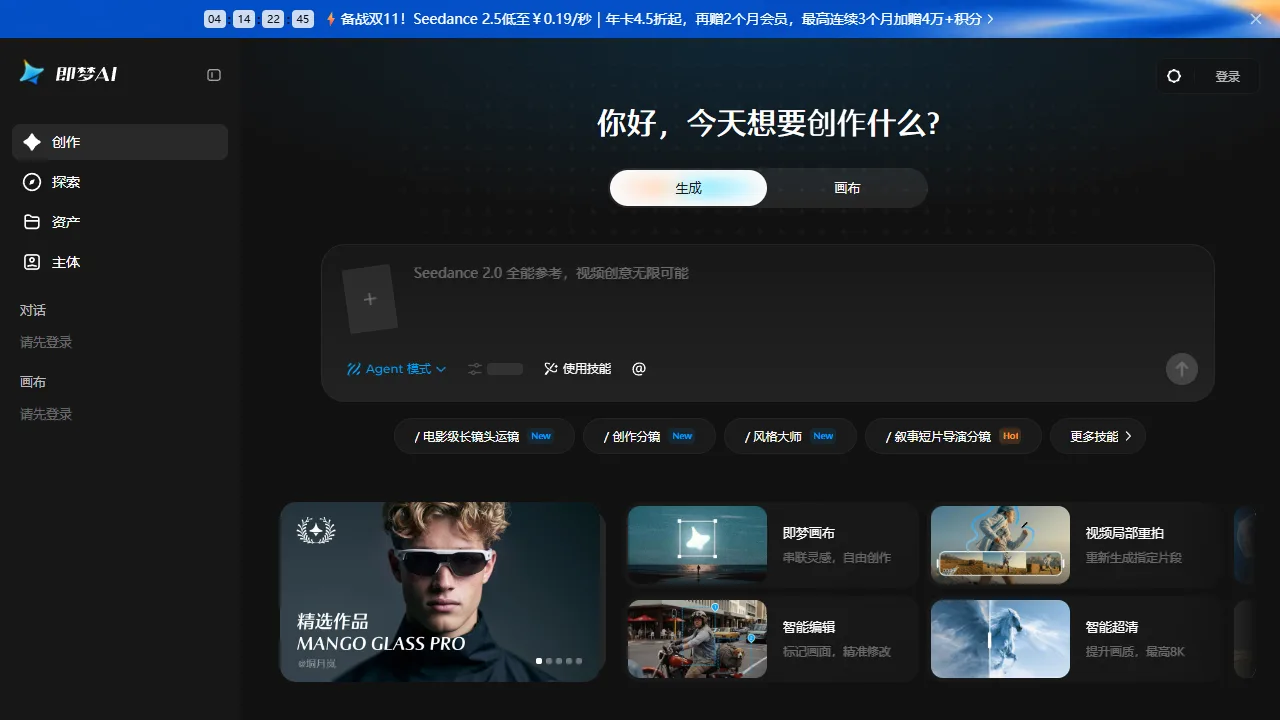Click 请先登录 under 对话
This screenshot has width=1280, height=720.
click(x=46, y=342)
